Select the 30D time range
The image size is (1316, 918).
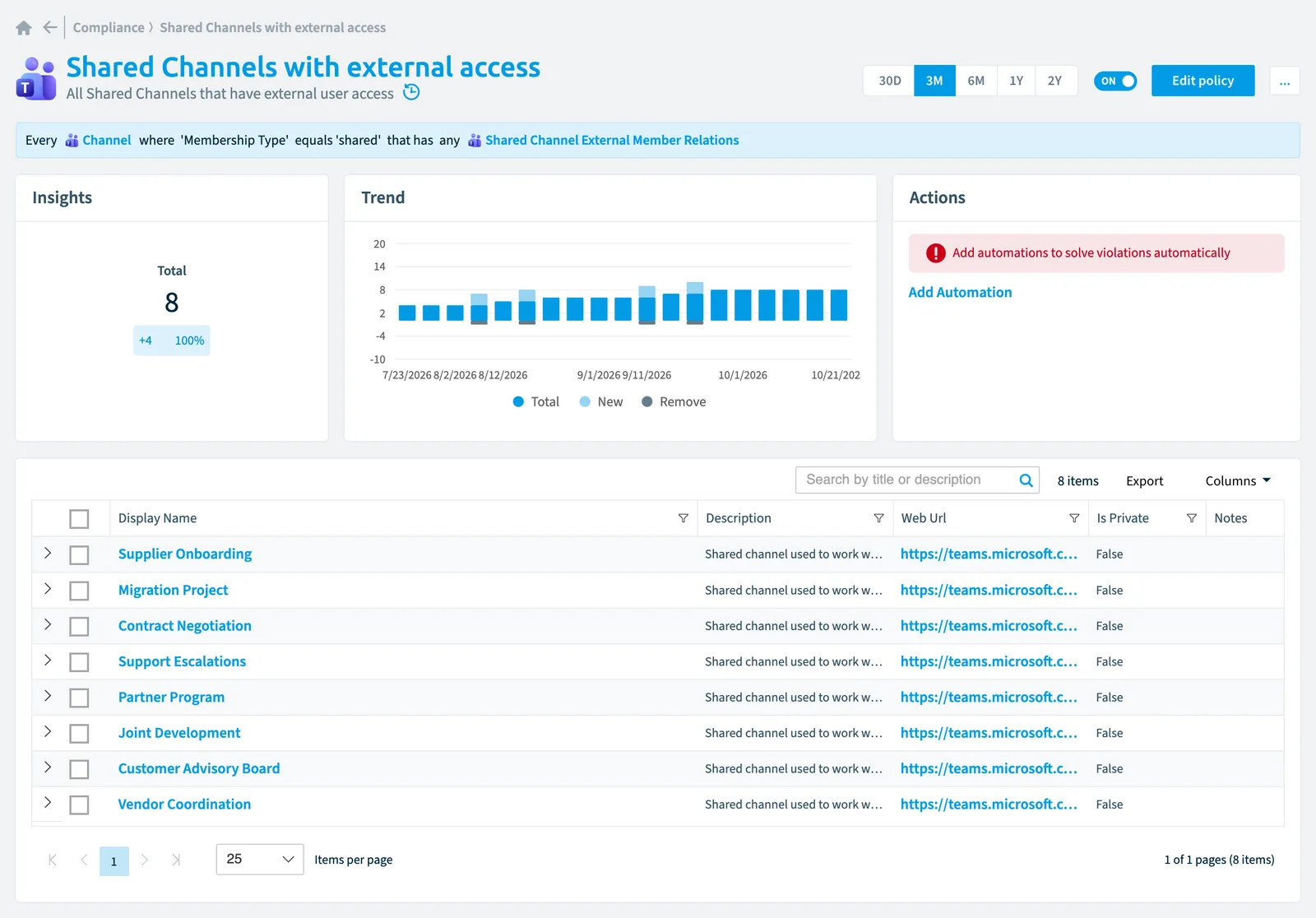(x=889, y=81)
